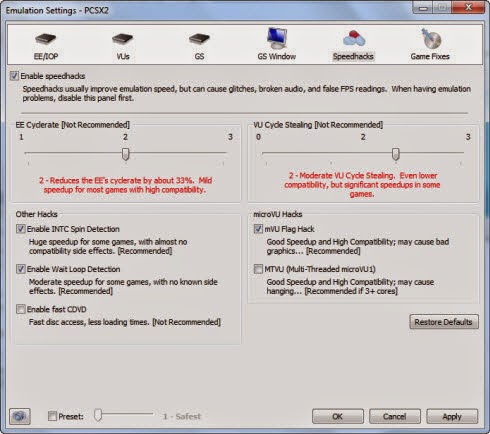
Task: Click the Apply button
Action: 452,416
